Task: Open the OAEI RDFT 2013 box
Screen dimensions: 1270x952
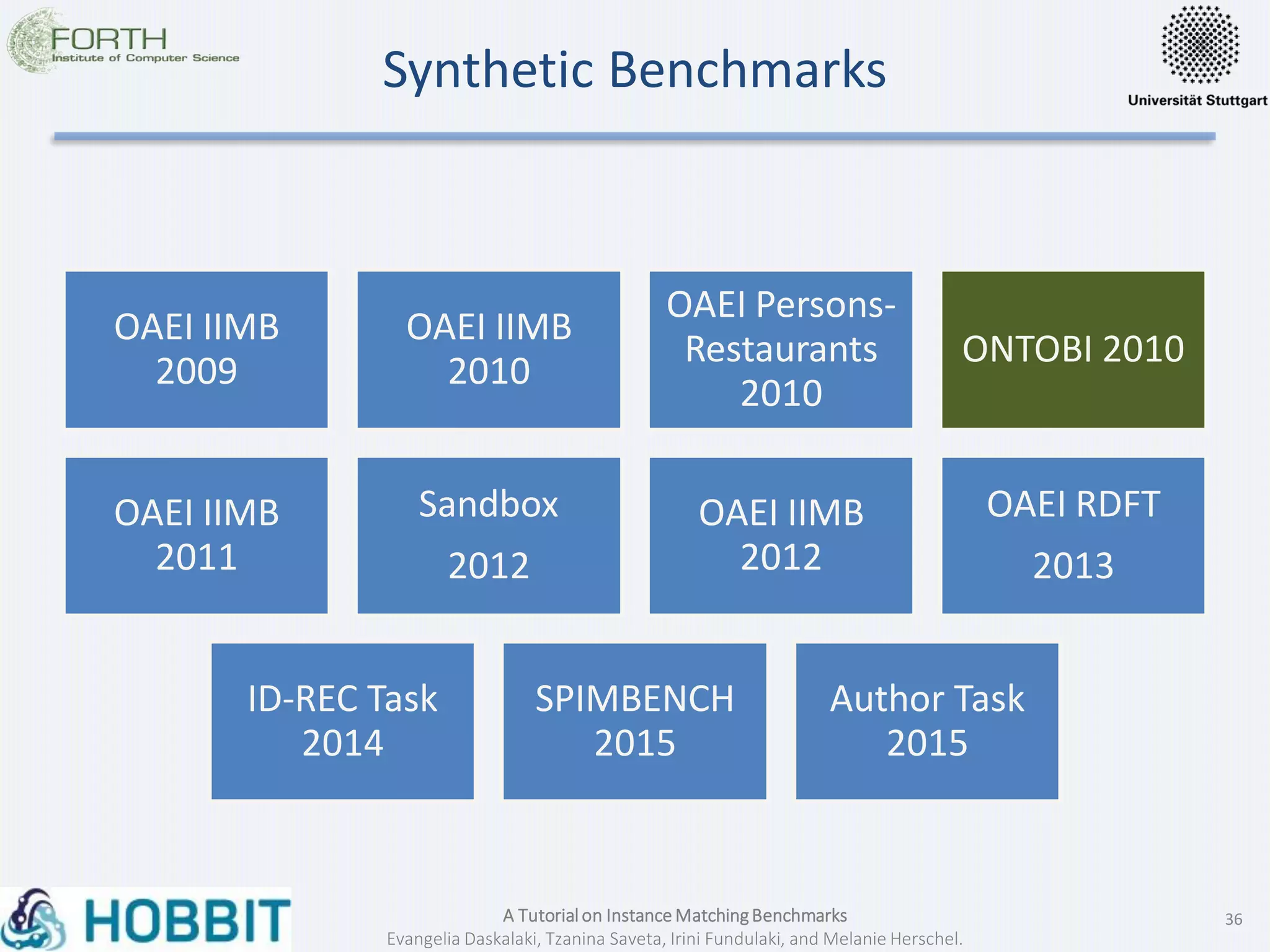Action: [x=1073, y=535]
